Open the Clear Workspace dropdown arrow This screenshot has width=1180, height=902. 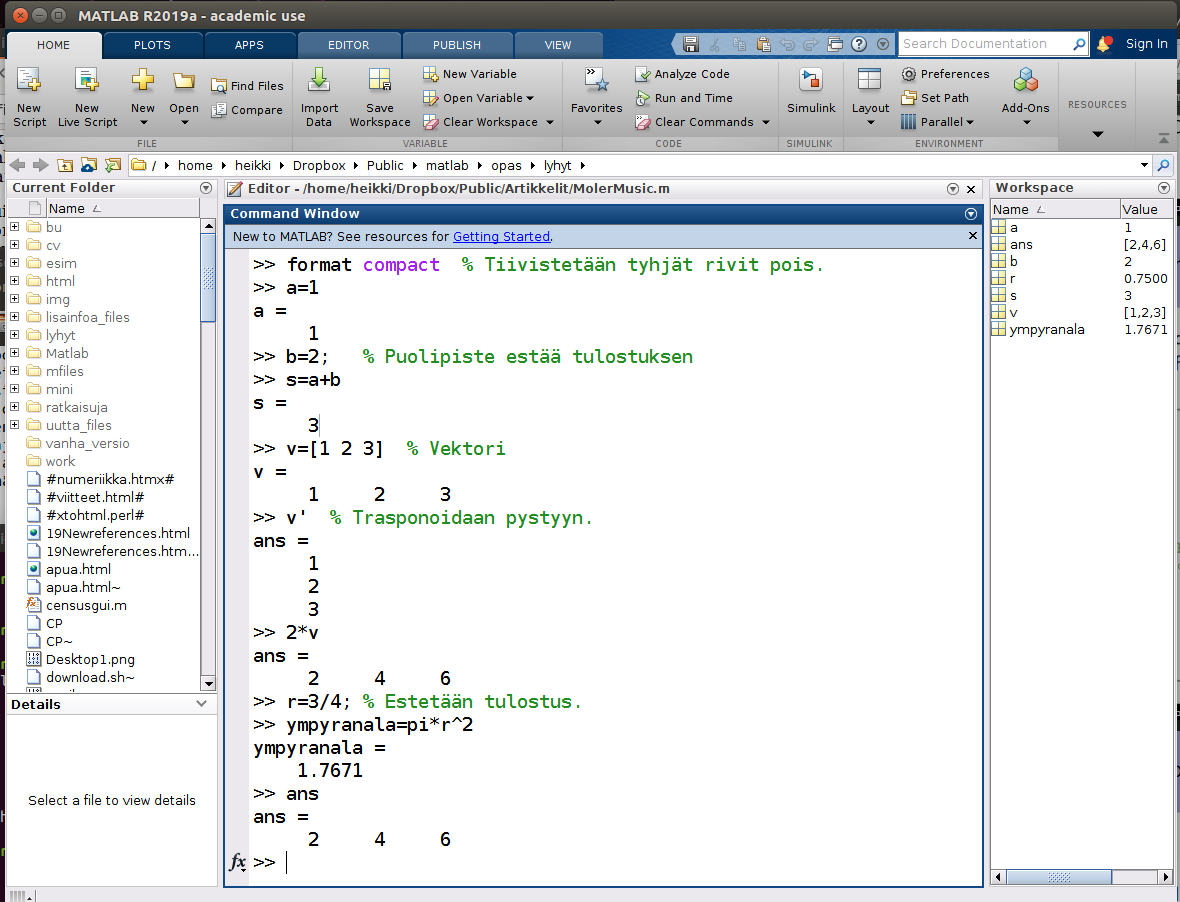[x=548, y=122]
